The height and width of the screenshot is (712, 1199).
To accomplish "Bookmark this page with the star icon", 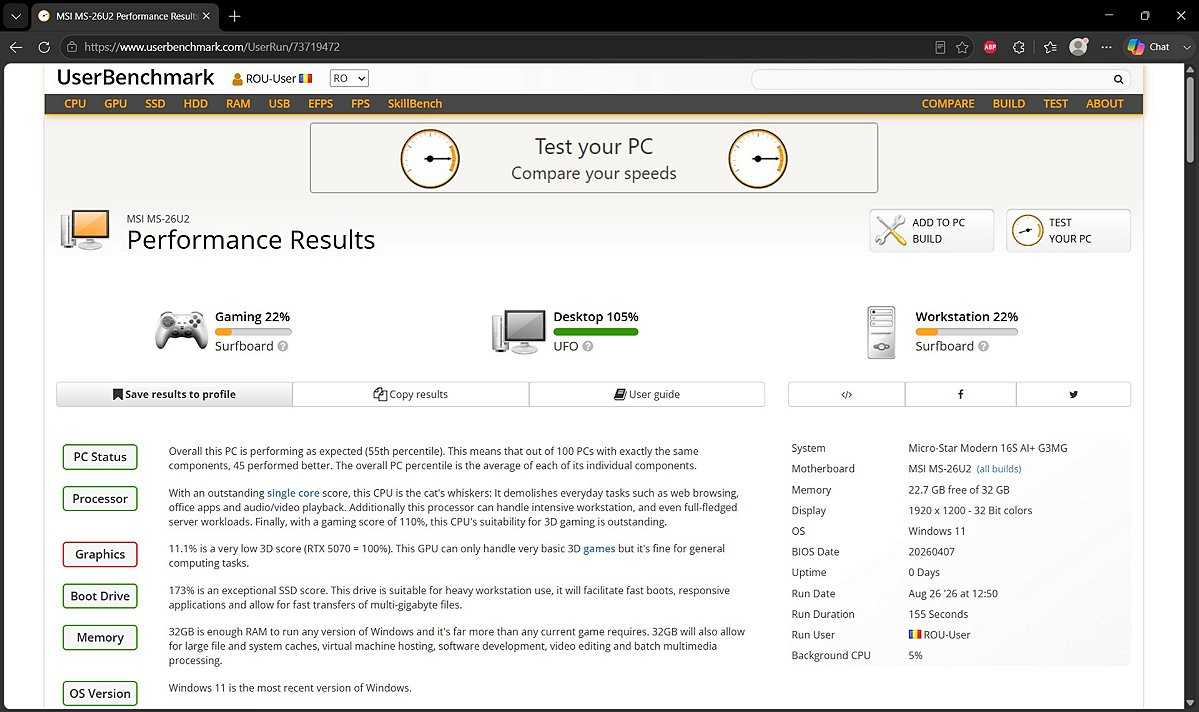I will pyautogui.click(x=962, y=47).
